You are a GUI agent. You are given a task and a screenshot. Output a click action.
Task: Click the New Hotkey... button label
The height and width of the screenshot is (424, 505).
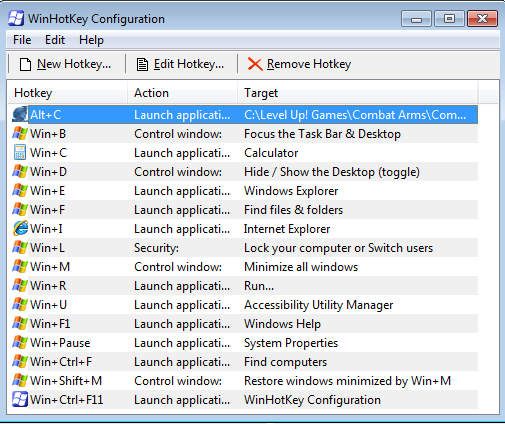74,64
